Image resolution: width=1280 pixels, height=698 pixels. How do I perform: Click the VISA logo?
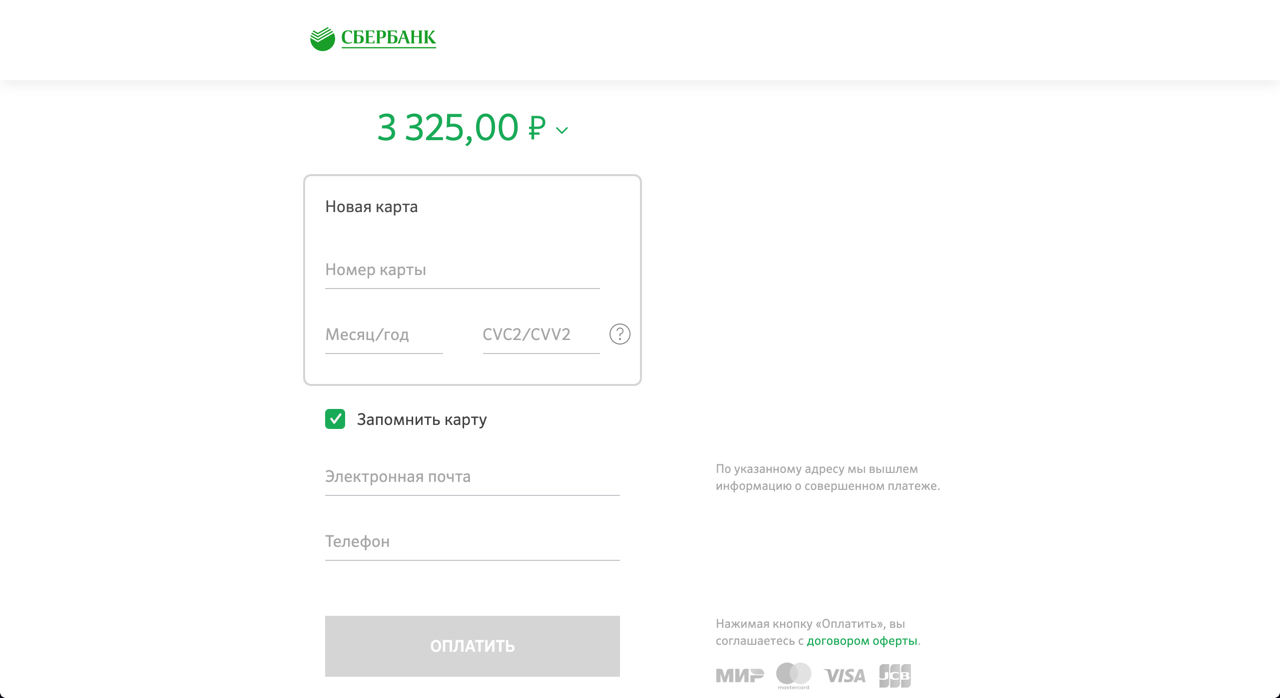(x=845, y=676)
